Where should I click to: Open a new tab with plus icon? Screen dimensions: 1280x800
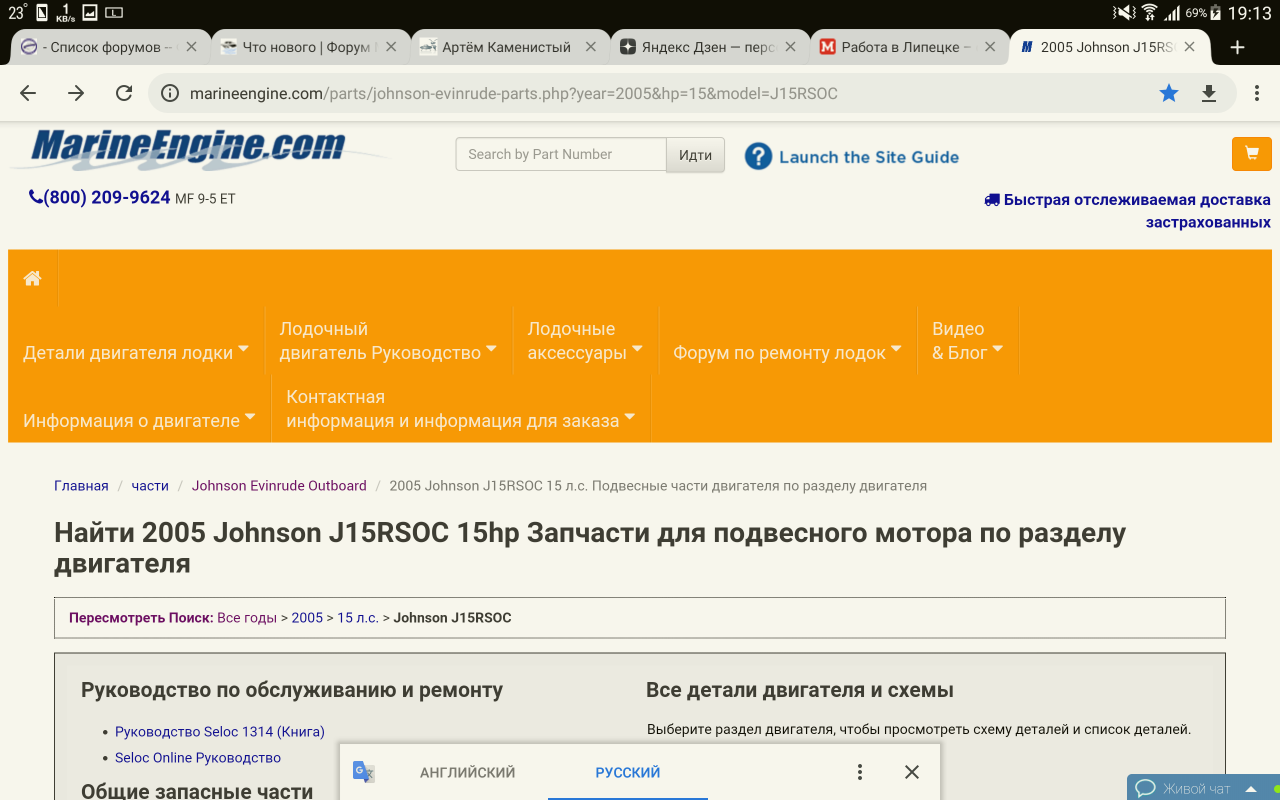pyautogui.click(x=1237, y=47)
